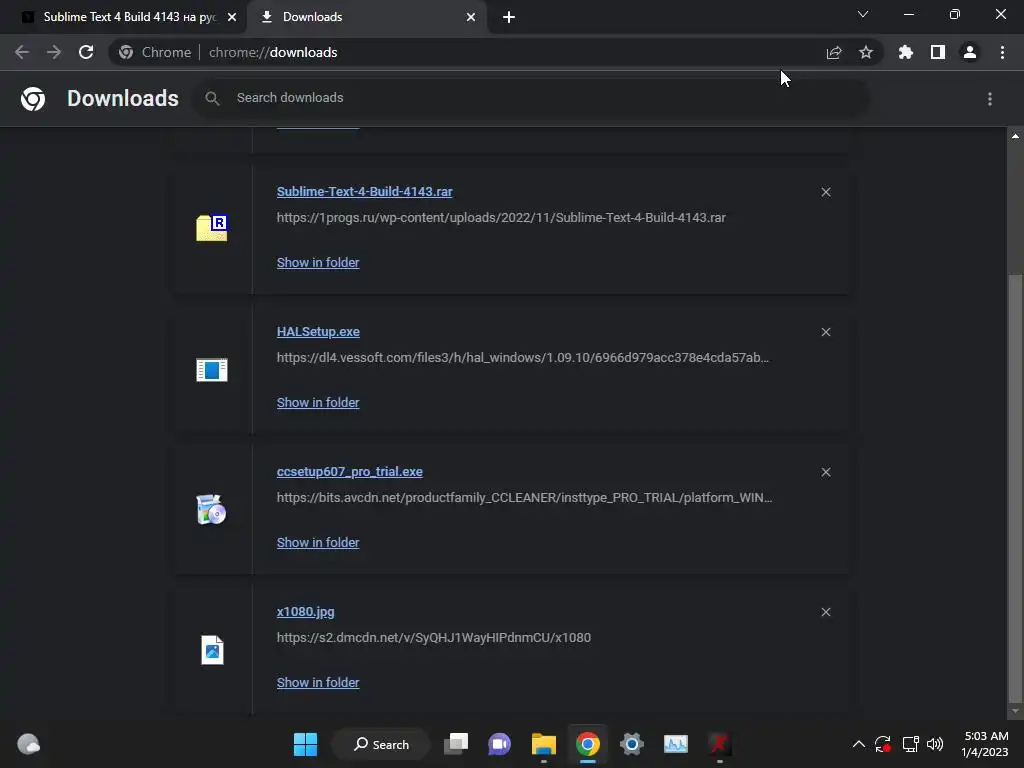Click the s2.dmcdn.net source URL text

tap(434, 637)
